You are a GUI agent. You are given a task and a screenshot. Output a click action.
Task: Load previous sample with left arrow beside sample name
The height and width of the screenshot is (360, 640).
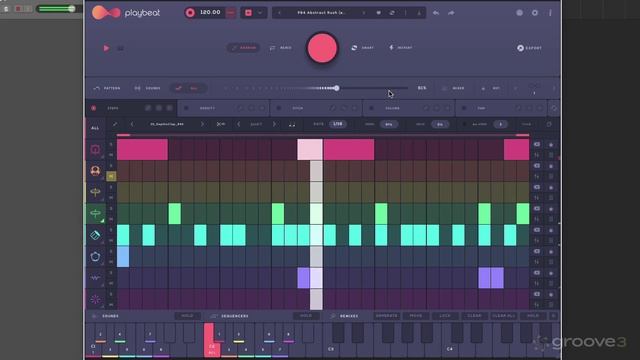point(132,124)
